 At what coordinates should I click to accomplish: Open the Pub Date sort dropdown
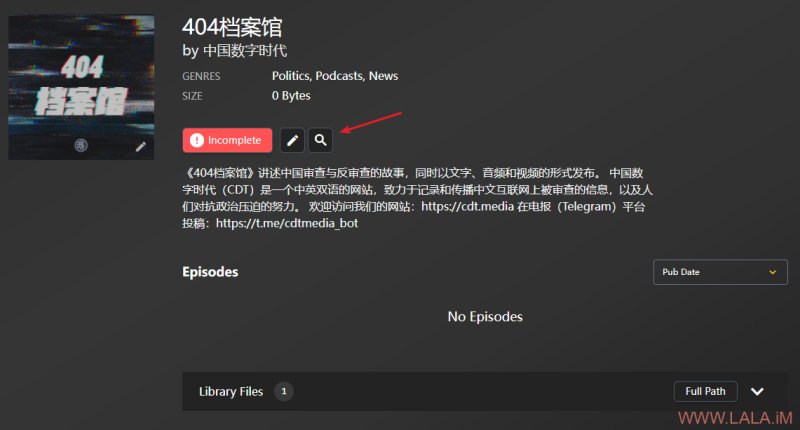720,272
